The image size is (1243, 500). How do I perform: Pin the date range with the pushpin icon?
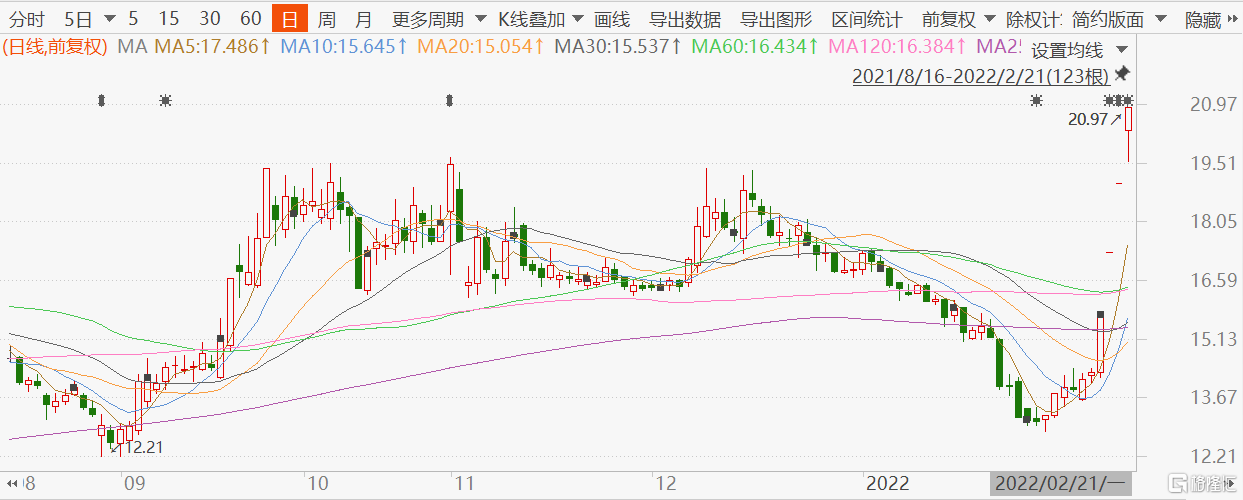coord(1122,74)
